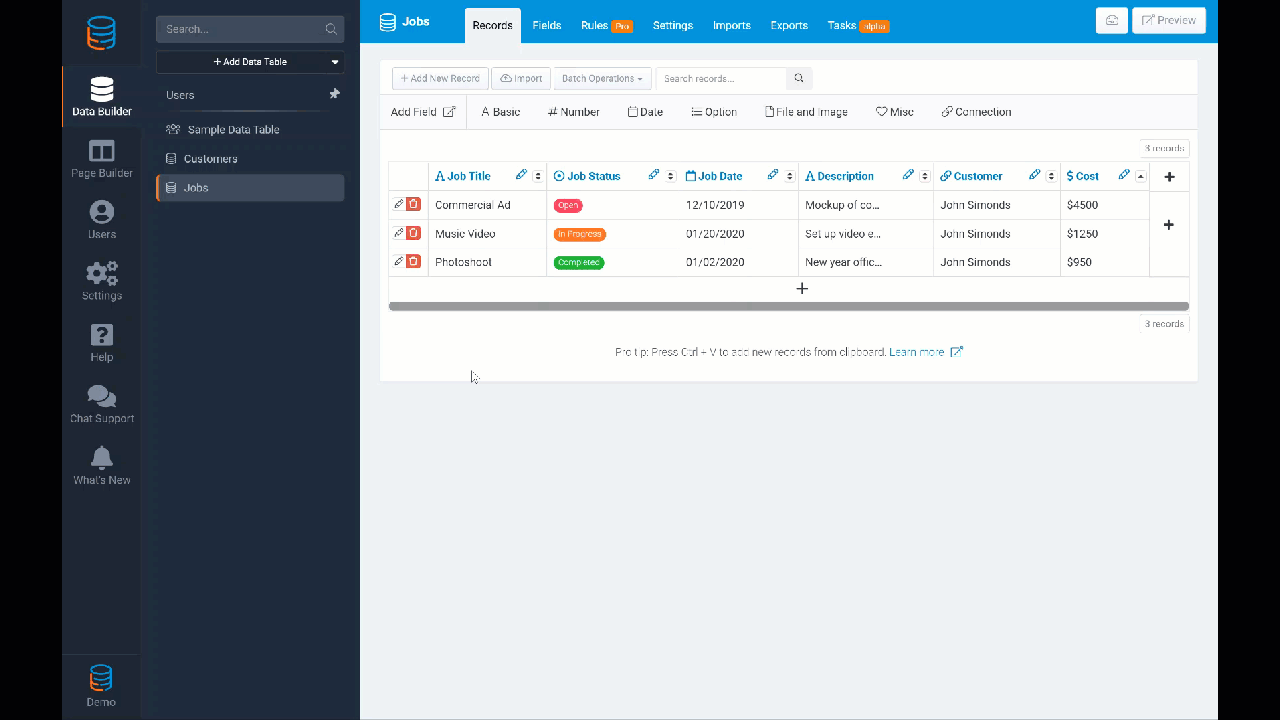Edit the Job Date field pencil icon
Screen dimensions: 1280x720
coord(773,175)
